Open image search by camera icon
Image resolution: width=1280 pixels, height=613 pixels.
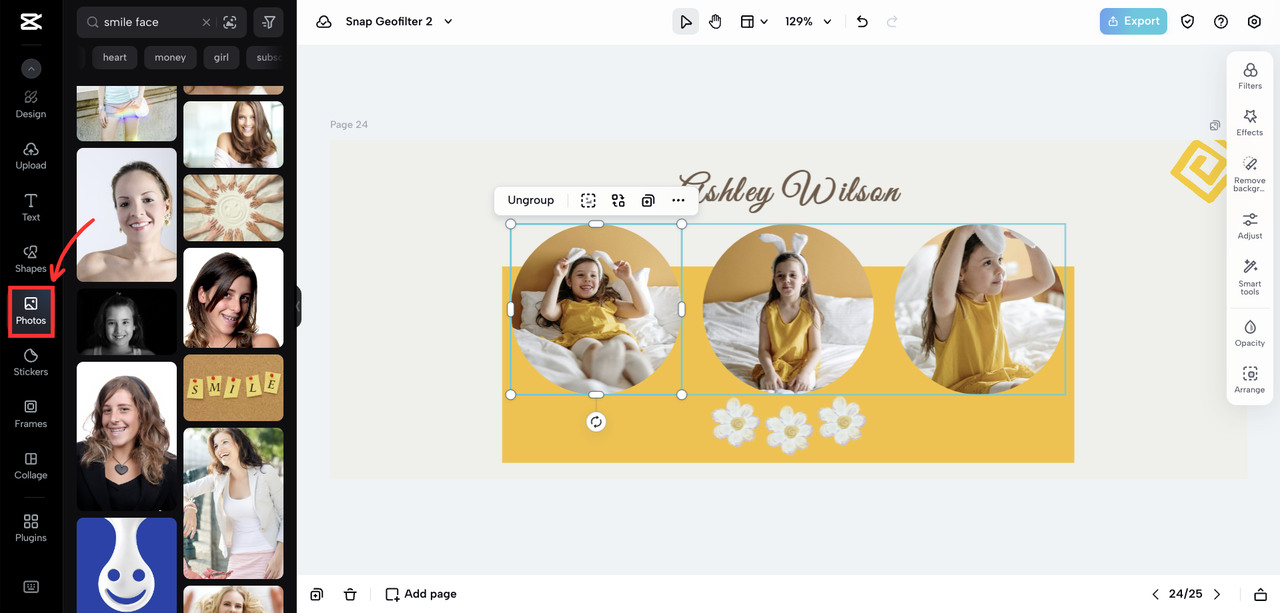[x=230, y=22]
